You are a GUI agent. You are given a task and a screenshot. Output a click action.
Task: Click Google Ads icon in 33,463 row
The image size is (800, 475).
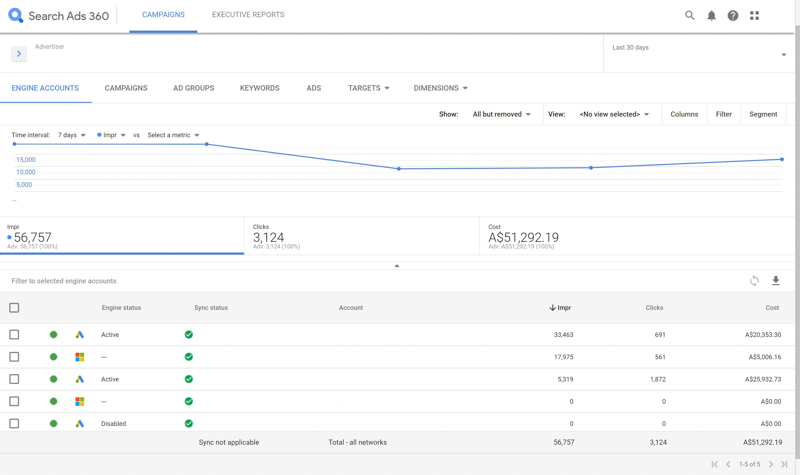[x=80, y=335]
